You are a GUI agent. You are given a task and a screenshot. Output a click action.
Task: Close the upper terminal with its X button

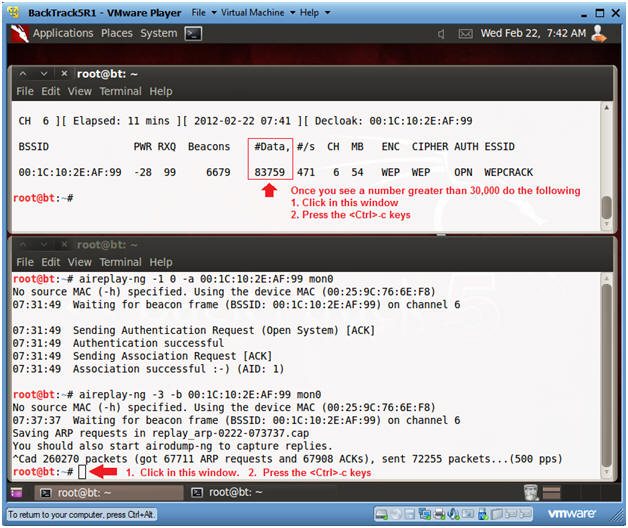tap(64, 74)
